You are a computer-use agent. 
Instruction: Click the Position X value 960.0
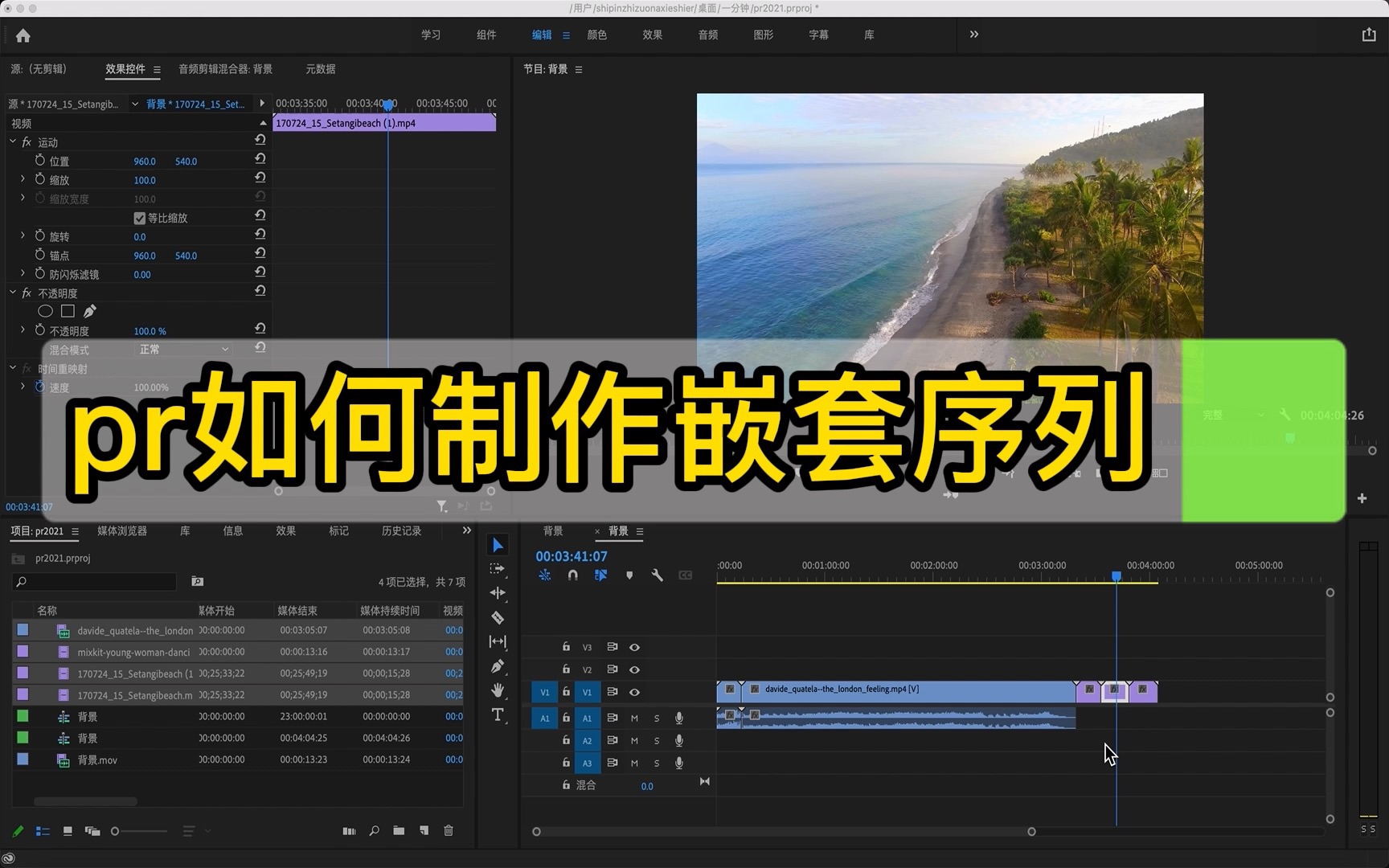tap(145, 162)
